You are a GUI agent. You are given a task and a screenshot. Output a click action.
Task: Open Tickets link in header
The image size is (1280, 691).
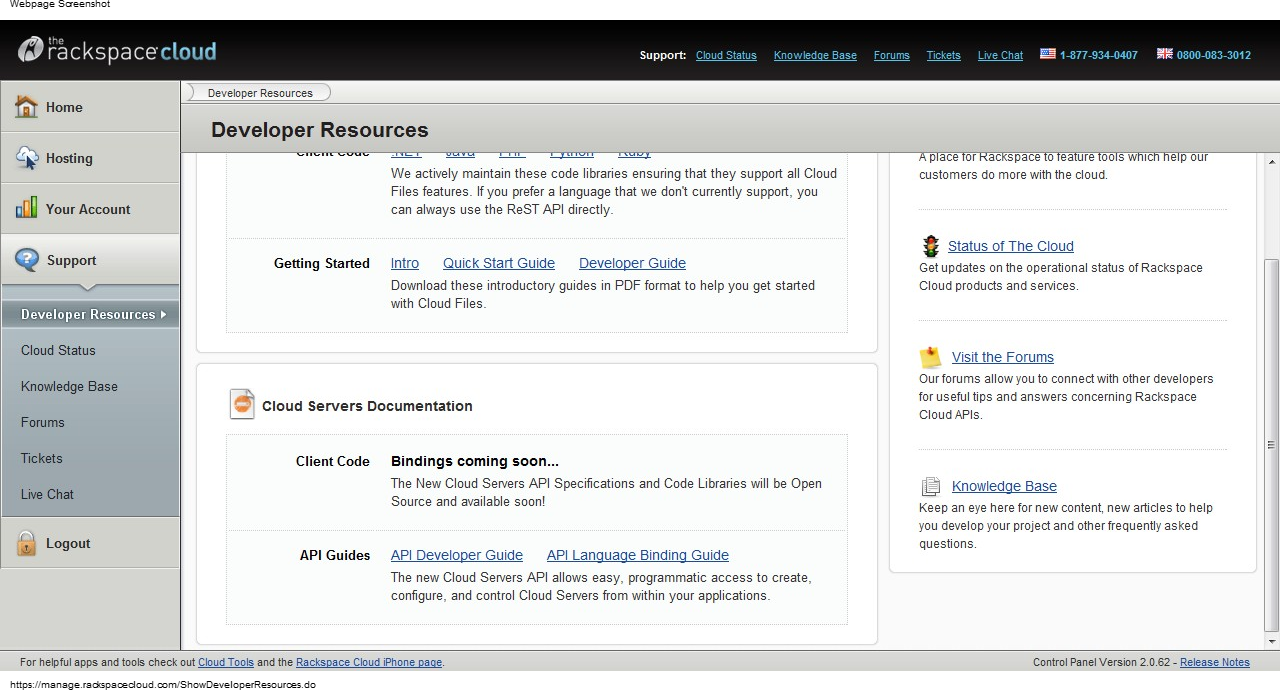click(x=943, y=55)
